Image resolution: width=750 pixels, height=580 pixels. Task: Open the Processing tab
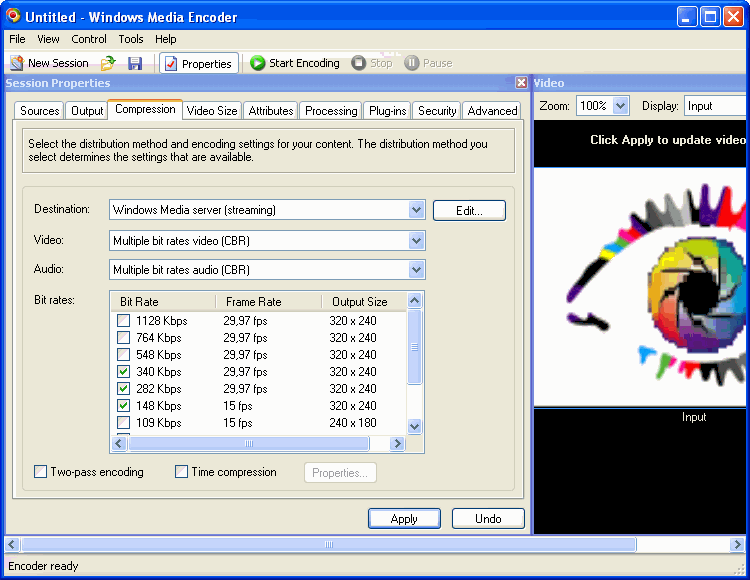pos(331,111)
